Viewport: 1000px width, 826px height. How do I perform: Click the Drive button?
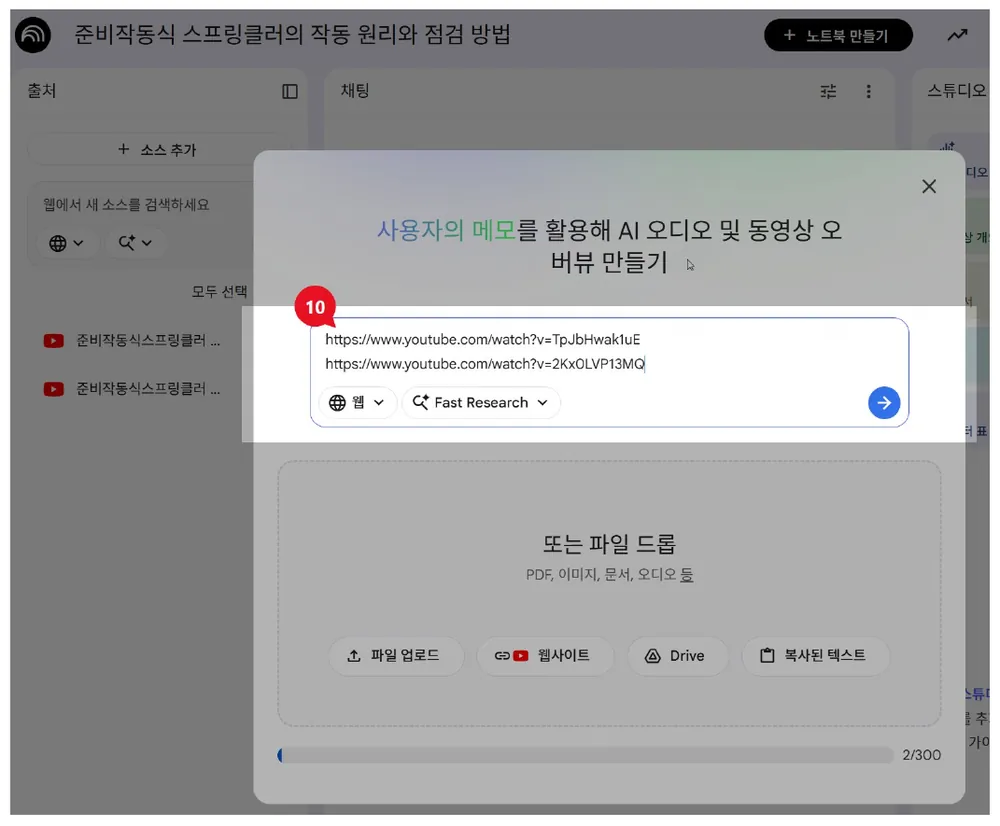tap(677, 656)
